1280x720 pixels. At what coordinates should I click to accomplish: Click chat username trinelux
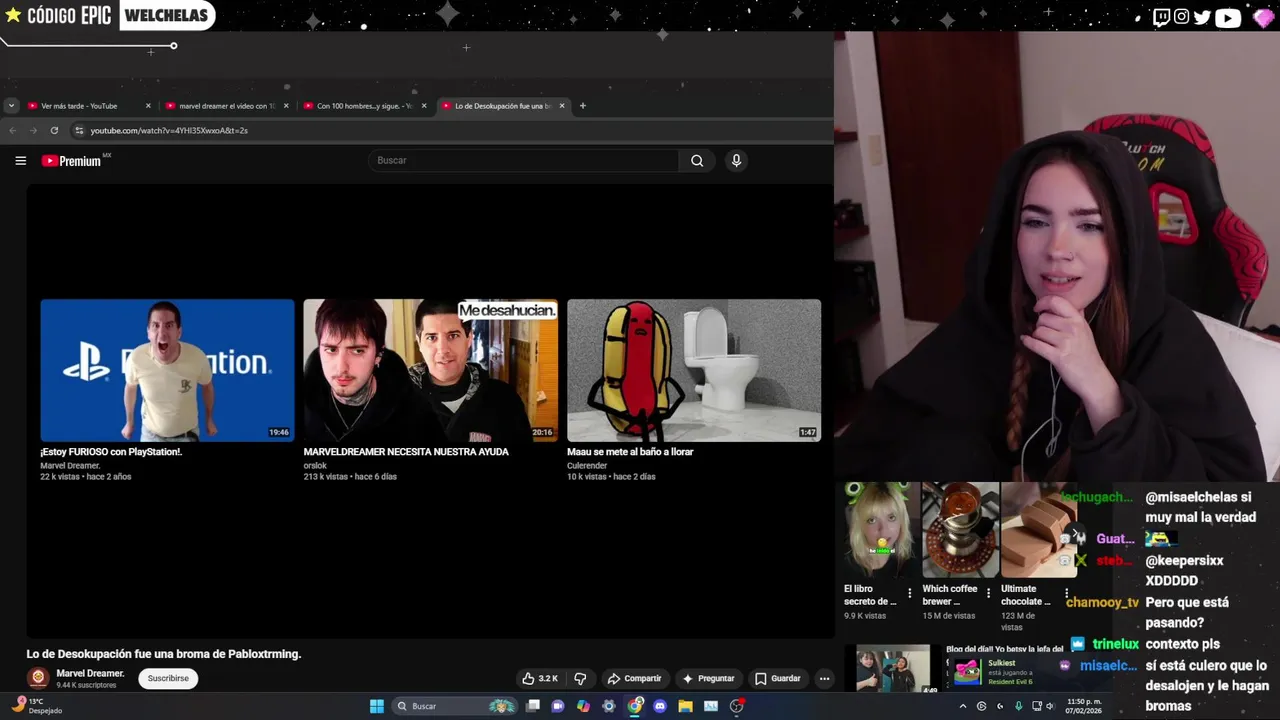[1115, 644]
